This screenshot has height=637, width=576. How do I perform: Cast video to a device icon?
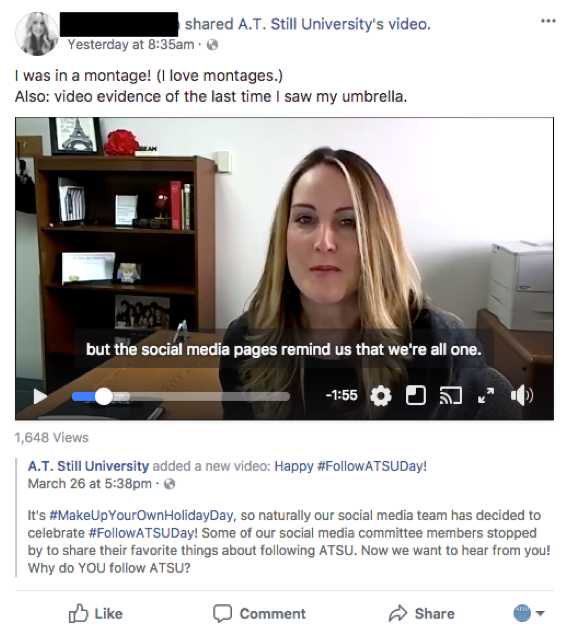coord(451,395)
